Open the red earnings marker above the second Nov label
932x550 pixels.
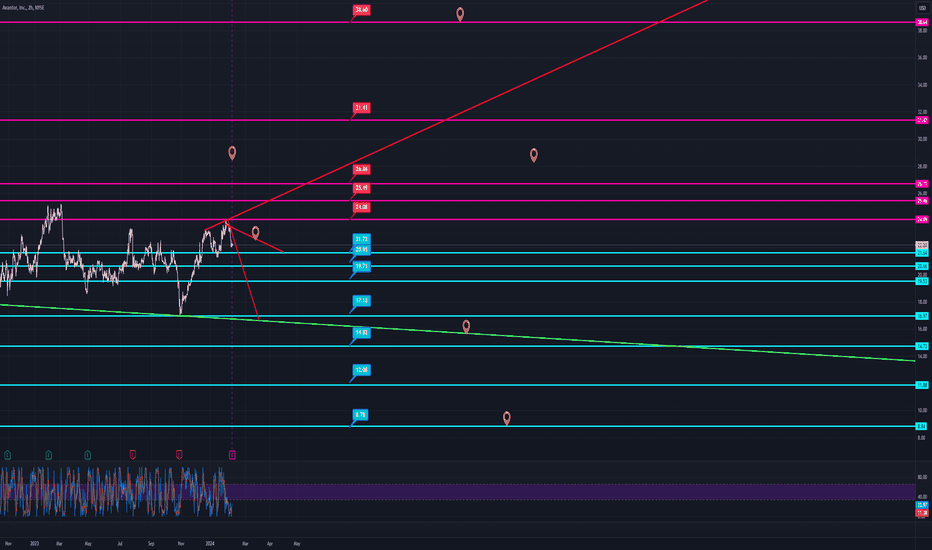tap(179, 455)
